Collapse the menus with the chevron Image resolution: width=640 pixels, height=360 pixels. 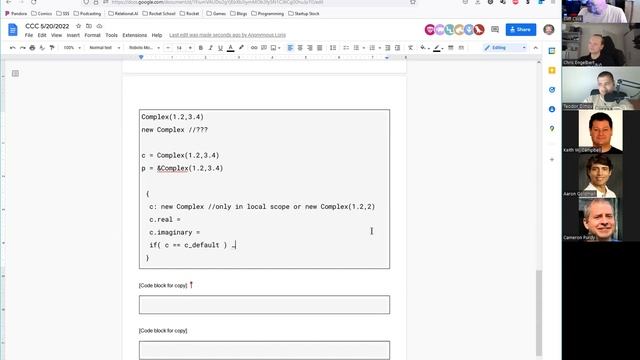pyautogui.click(x=536, y=48)
